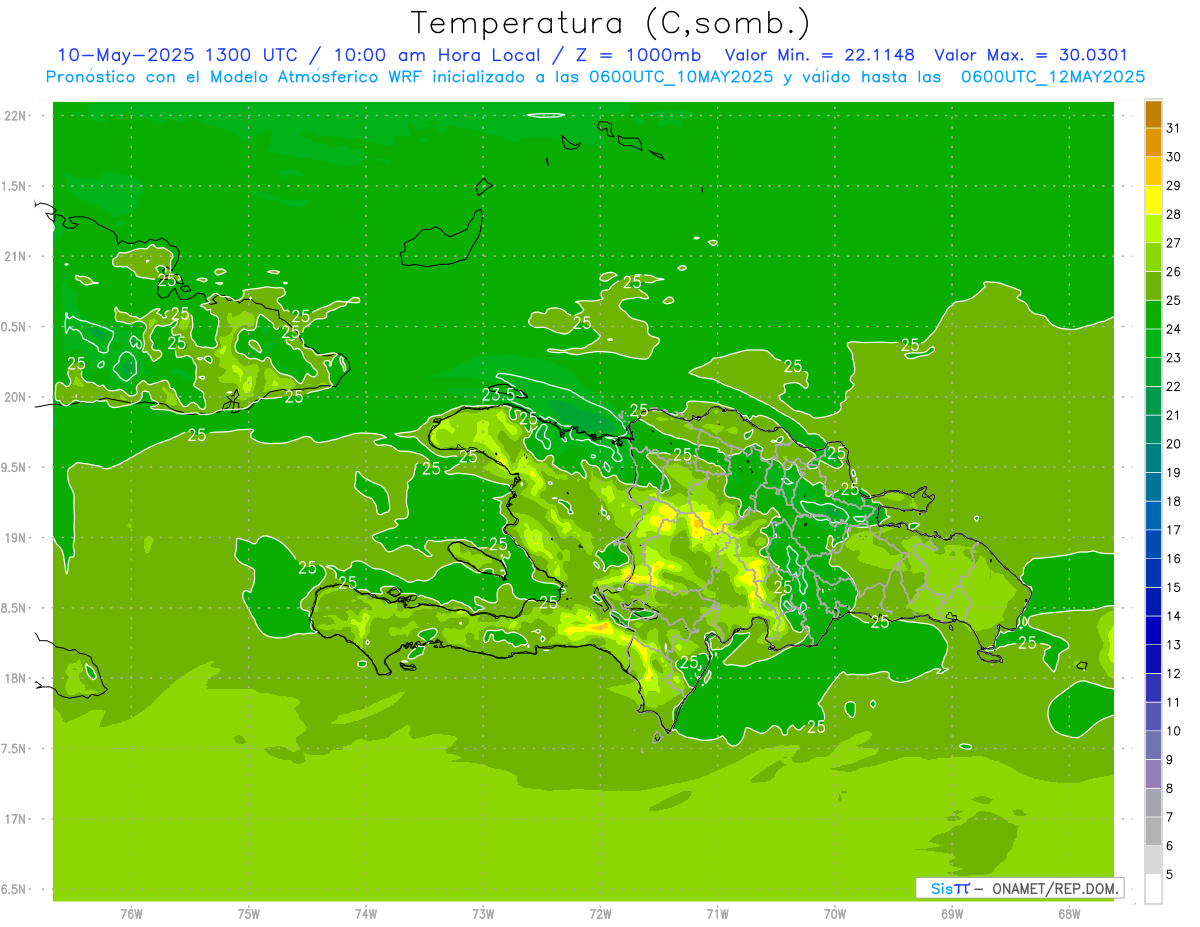Click the 74W longitude axis label
The width and height of the screenshot is (1200, 927).
click(365, 914)
